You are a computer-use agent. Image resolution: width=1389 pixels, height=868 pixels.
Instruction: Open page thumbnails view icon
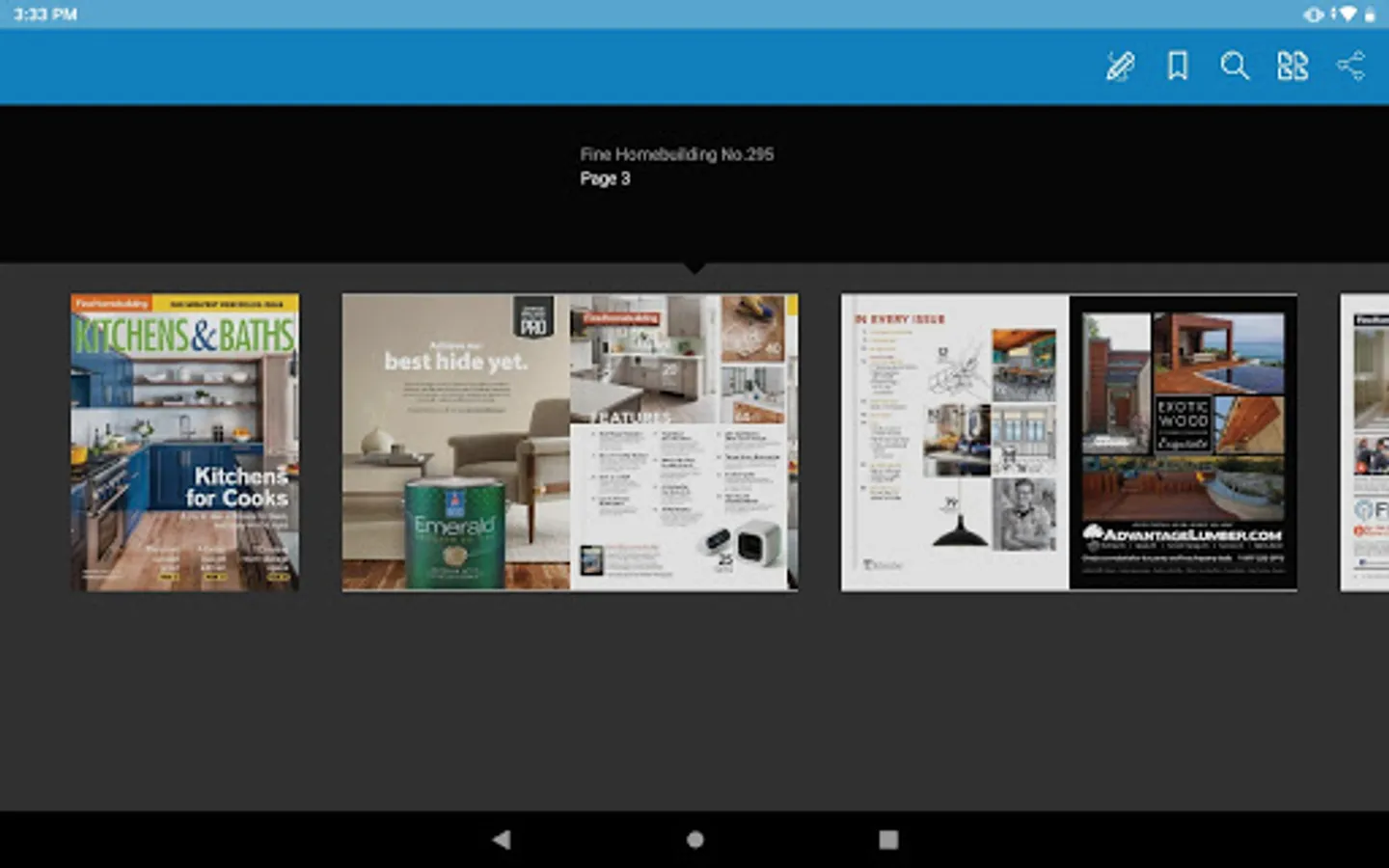click(x=1293, y=67)
